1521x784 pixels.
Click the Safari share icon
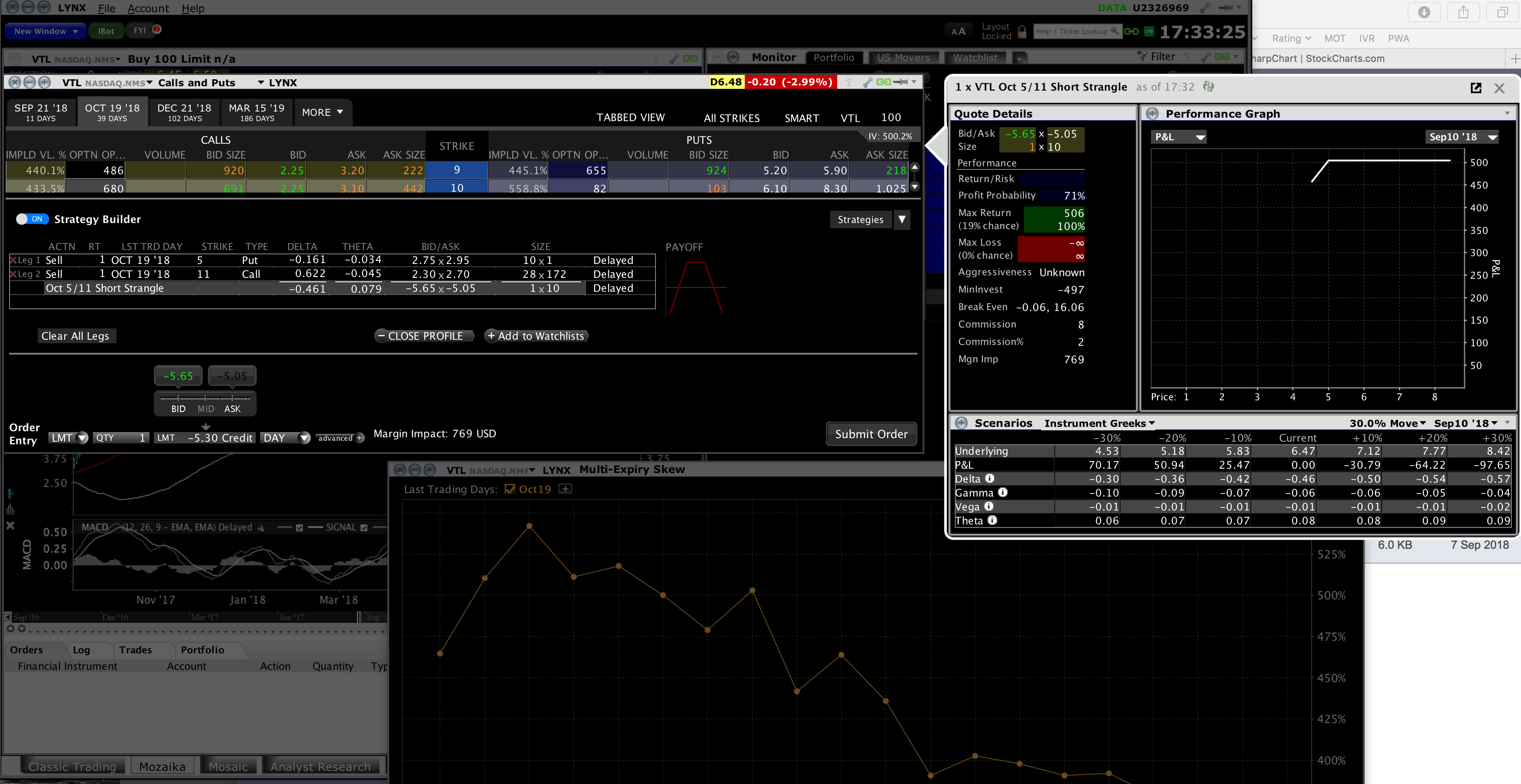coord(1463,12)
